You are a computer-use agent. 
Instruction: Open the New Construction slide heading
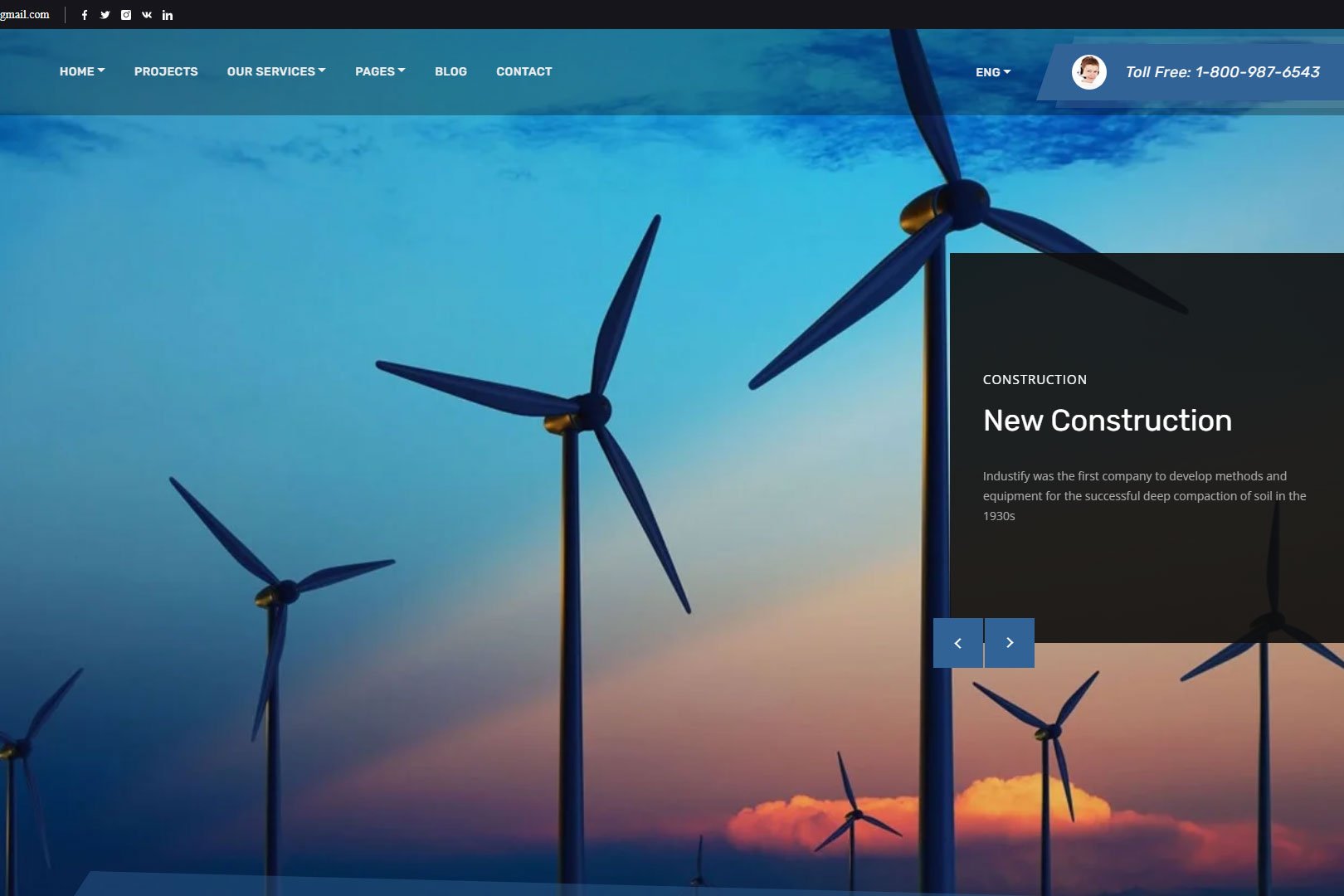click(x=1107, y=421)
